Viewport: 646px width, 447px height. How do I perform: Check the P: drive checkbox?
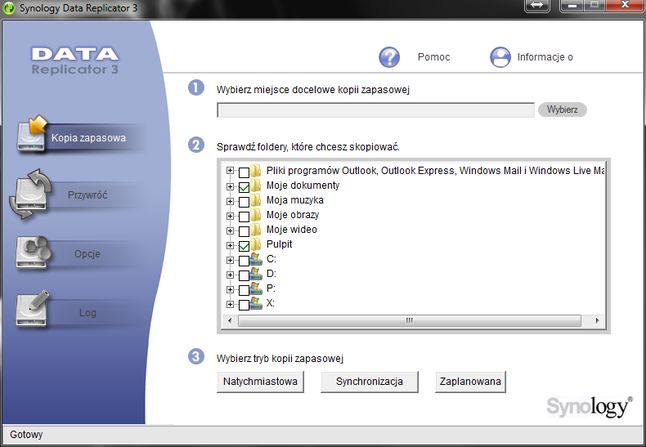(244, 290)
